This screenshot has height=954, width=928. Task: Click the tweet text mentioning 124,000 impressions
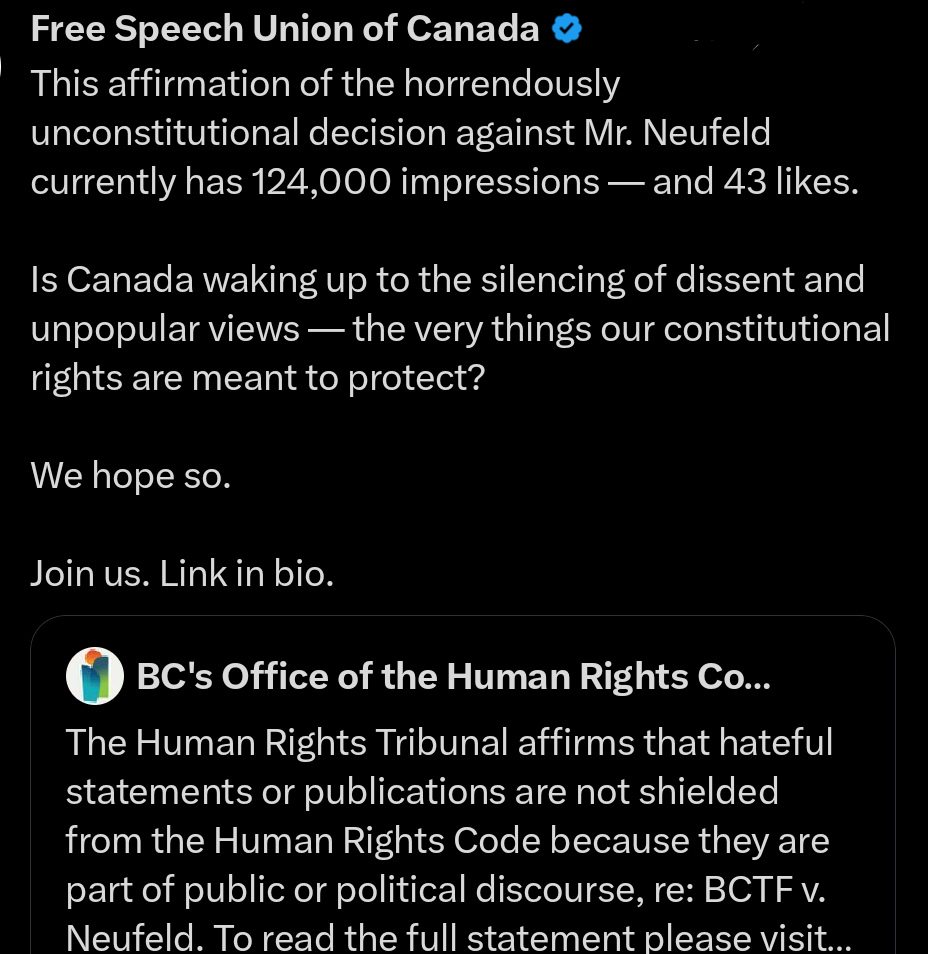click(x=445, y=181)
